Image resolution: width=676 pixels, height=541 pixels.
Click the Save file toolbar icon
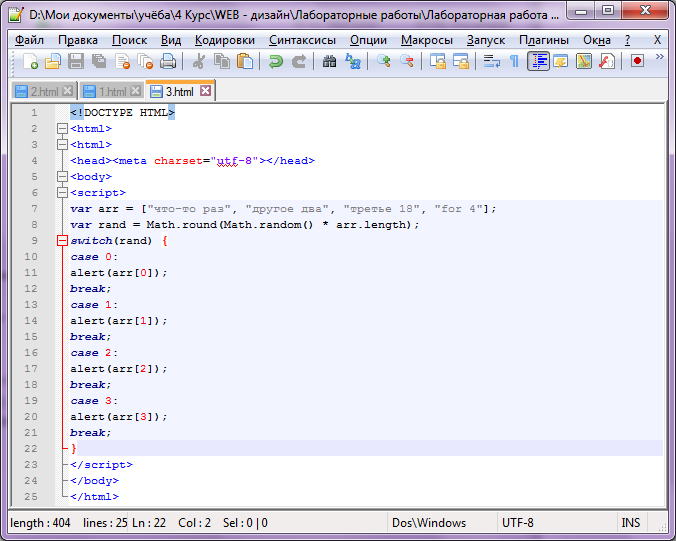pyautogui.click(x=77, y=62)
